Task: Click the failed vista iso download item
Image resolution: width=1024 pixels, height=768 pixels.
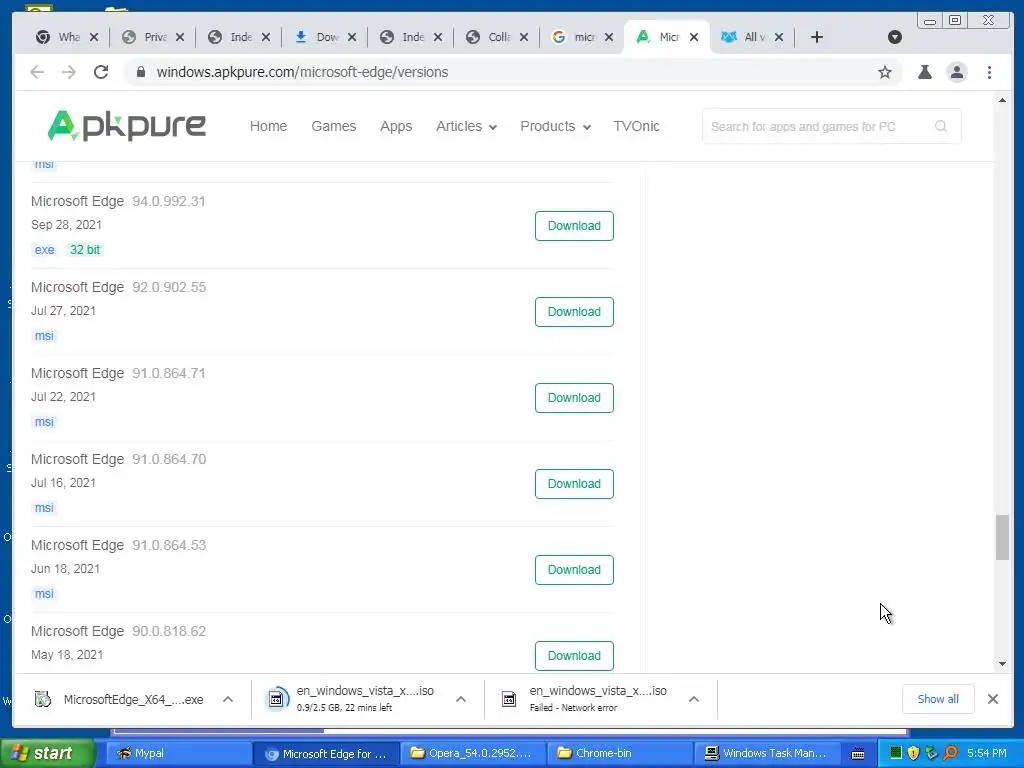Action: pos(586,699)
